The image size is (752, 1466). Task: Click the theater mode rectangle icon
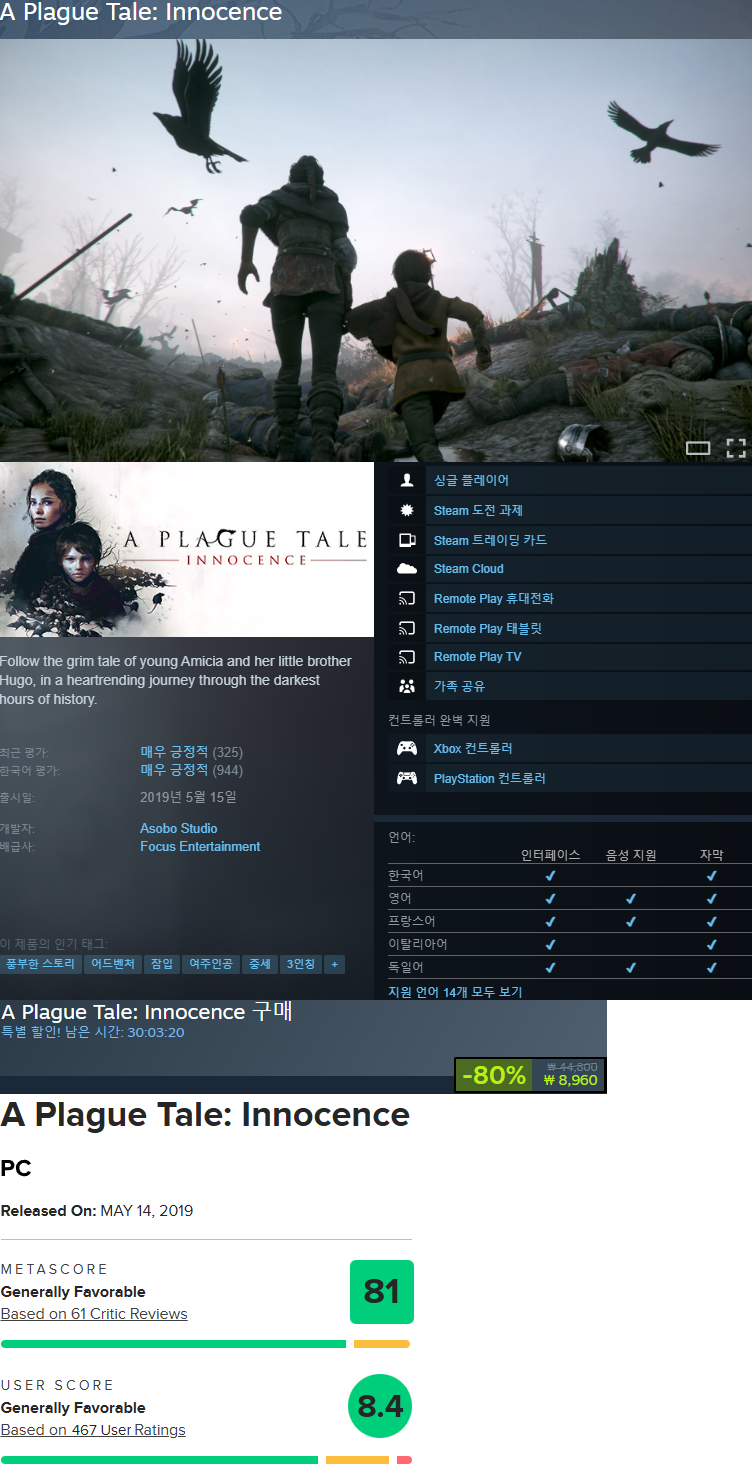pyautogui.click(x=698, y=448)
